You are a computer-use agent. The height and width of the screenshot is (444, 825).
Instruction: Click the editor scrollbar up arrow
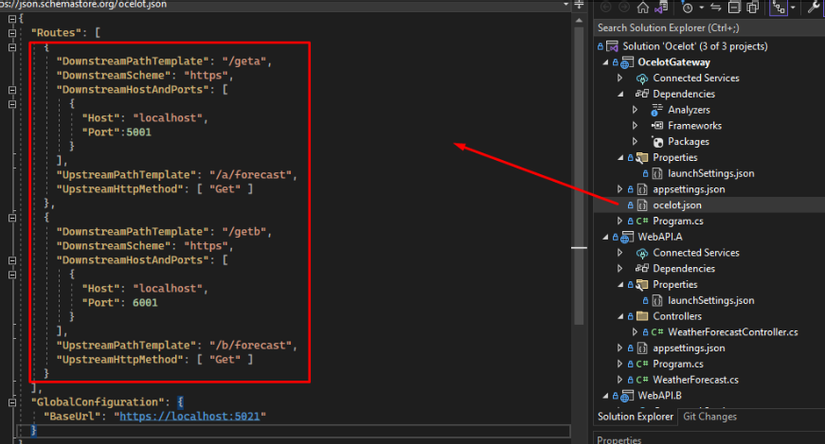pyautogui.click(x=579, y=21)
